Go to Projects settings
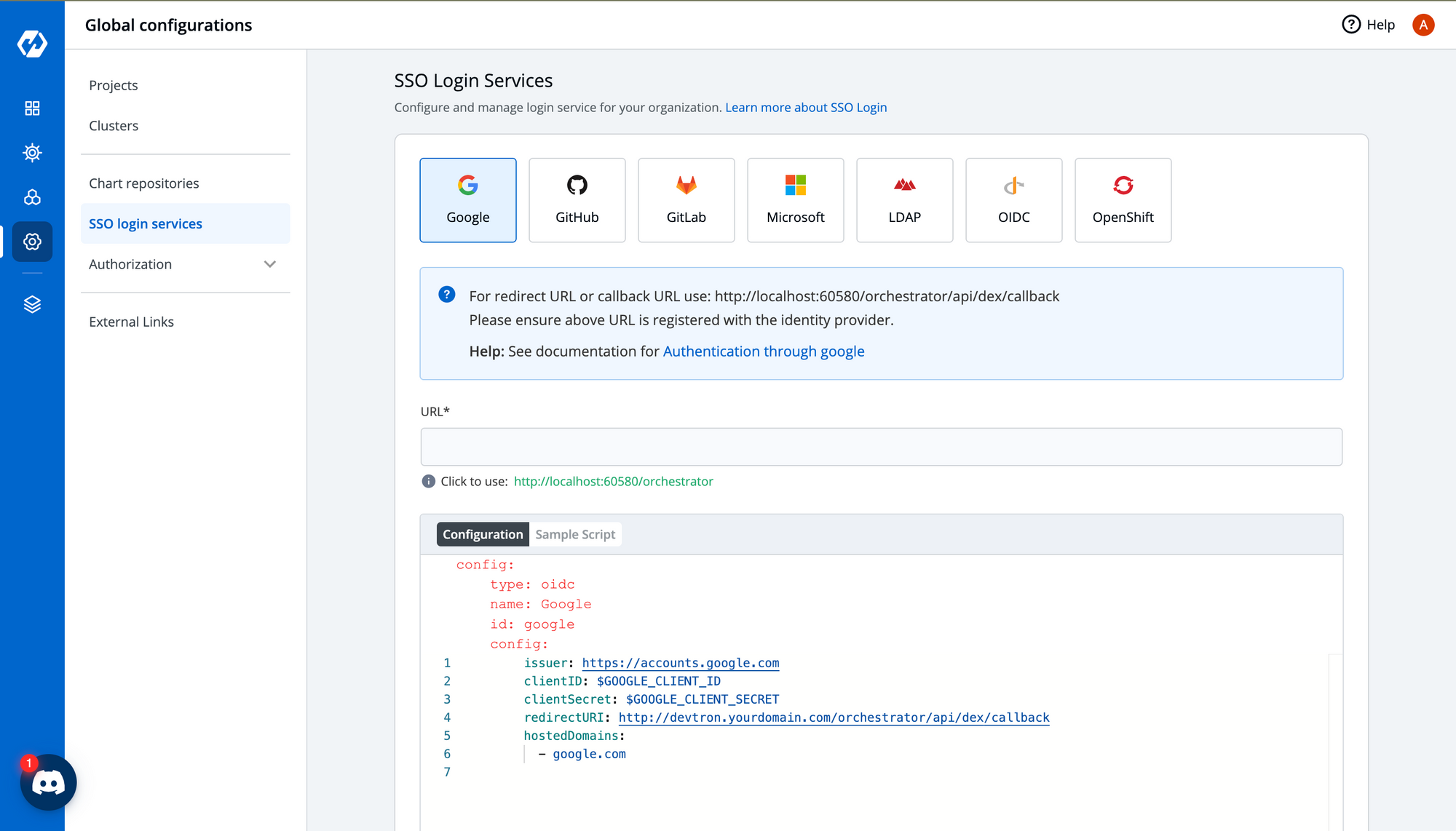Viewport: 1456px width, 831px height. [x=186, y=85]
